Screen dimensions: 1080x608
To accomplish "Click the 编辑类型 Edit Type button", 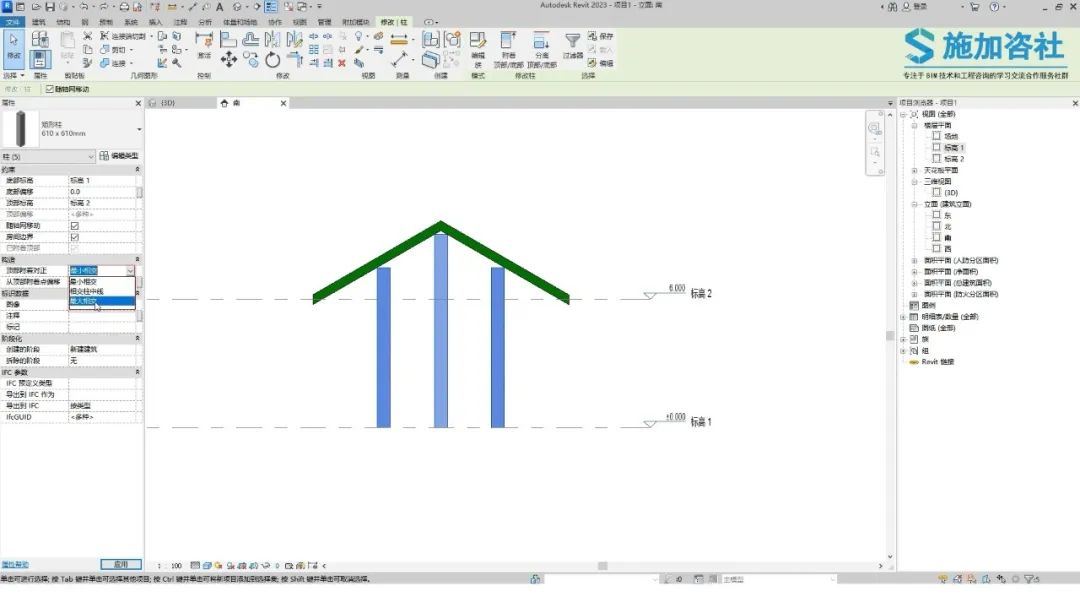I will click(119, 156).
